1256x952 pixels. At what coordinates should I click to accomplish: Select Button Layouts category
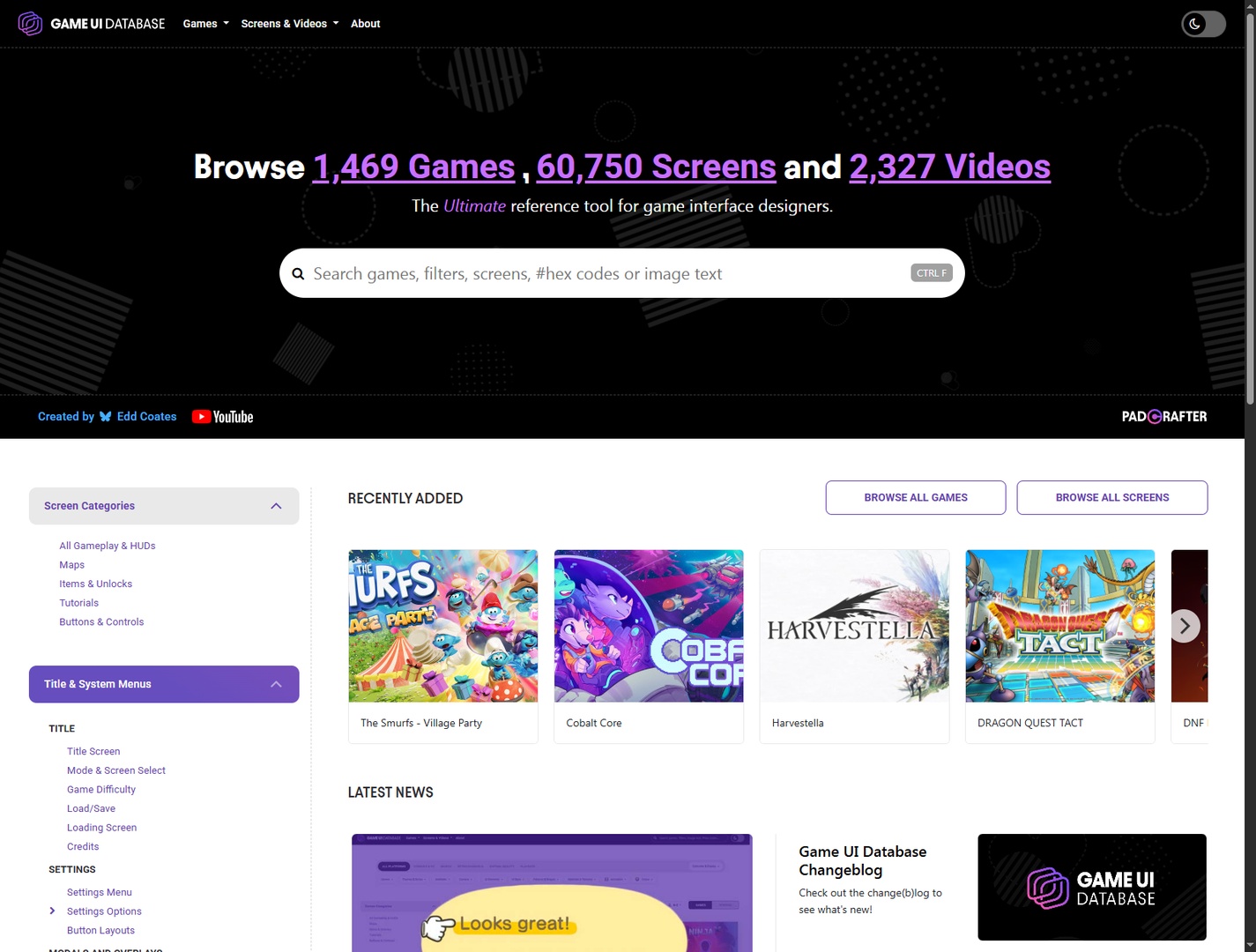[100, 931]
